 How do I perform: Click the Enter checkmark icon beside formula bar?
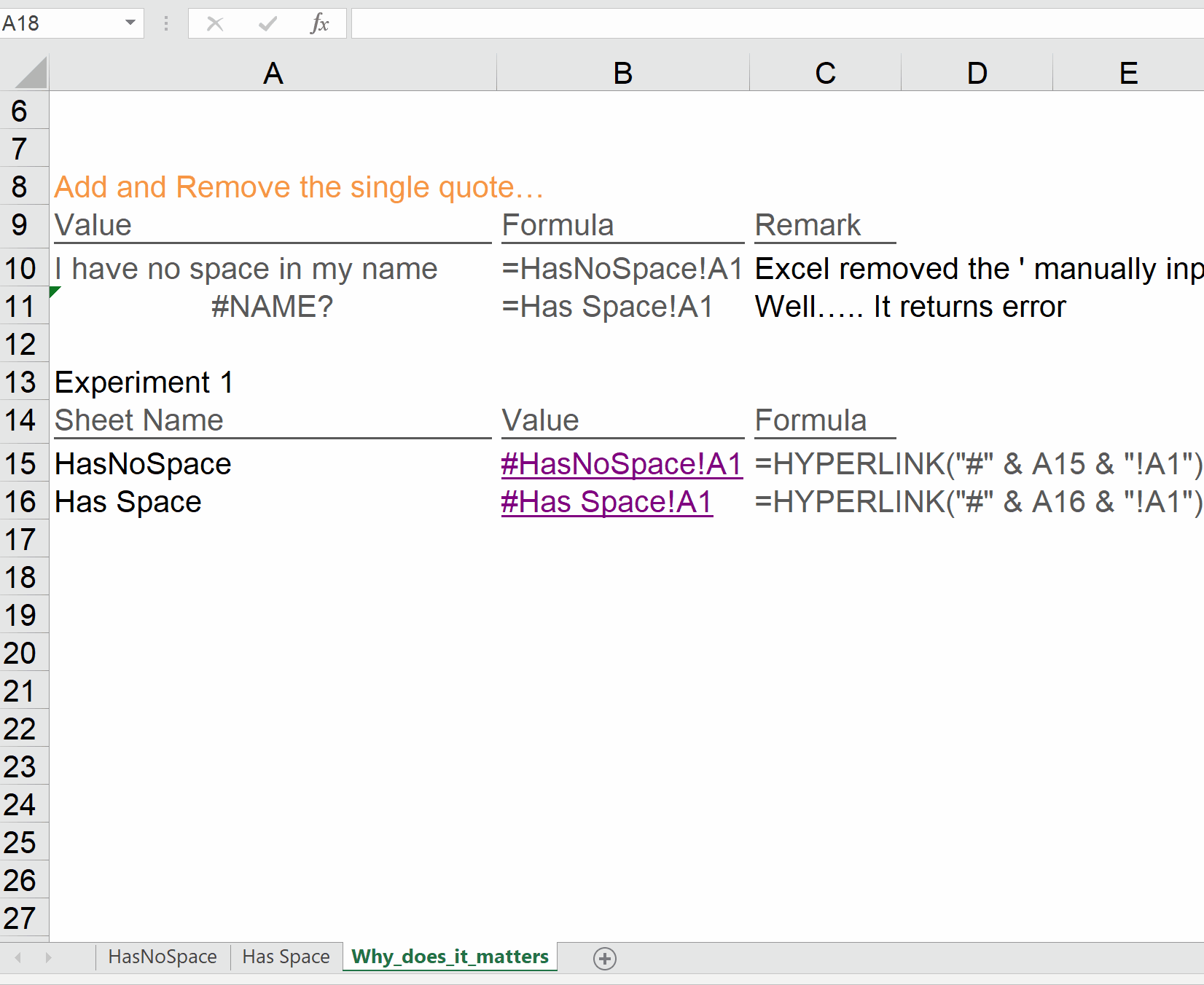(265, 23)
